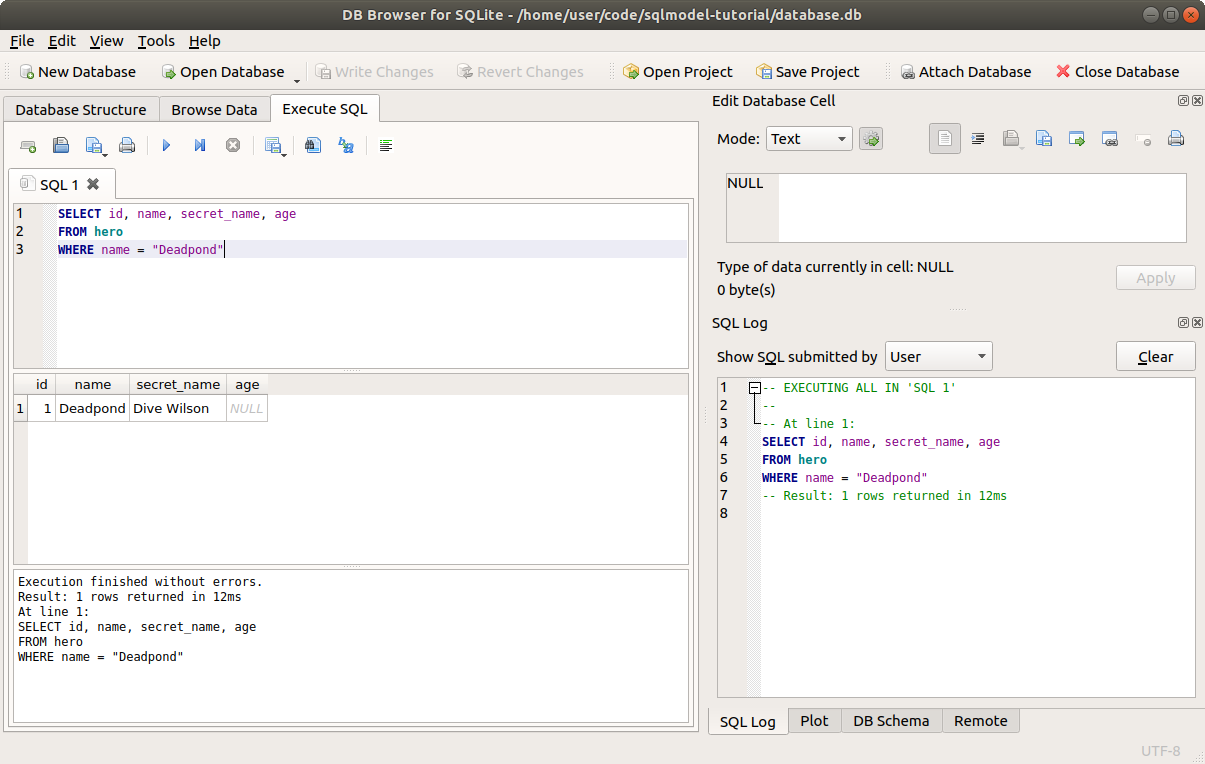Image resolution: width=1205 pixels, height=764 pixels.
Task: Execute the current SQL line
Action: (x=199, y=145)
